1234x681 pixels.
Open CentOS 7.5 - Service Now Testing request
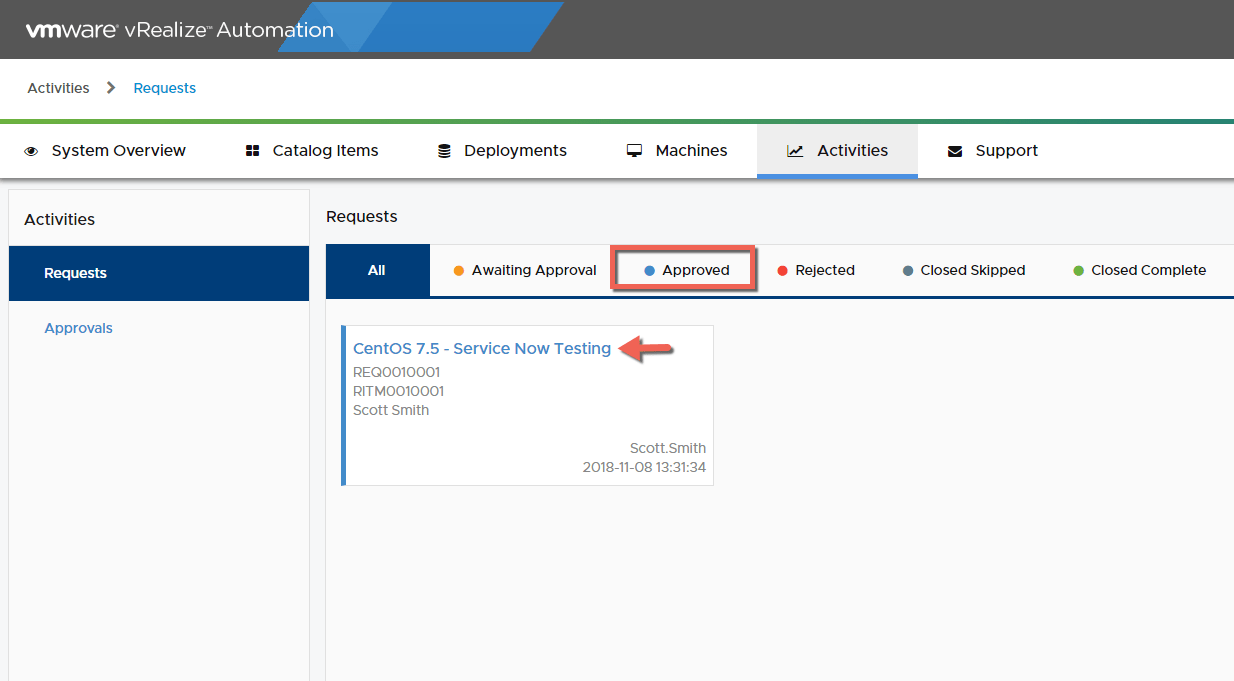pos(482,349)
